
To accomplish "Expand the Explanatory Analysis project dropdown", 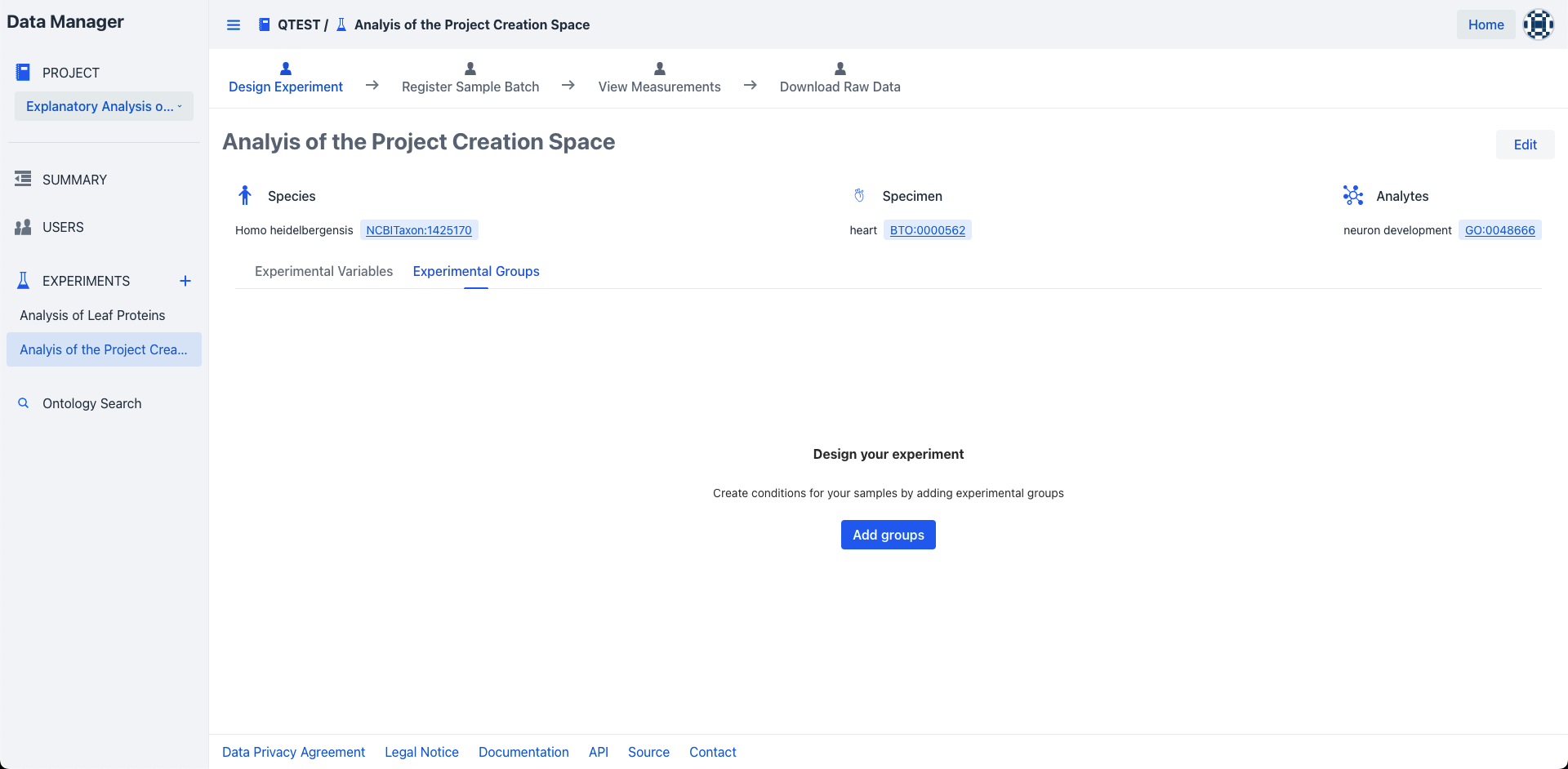I will coord(104,106).
